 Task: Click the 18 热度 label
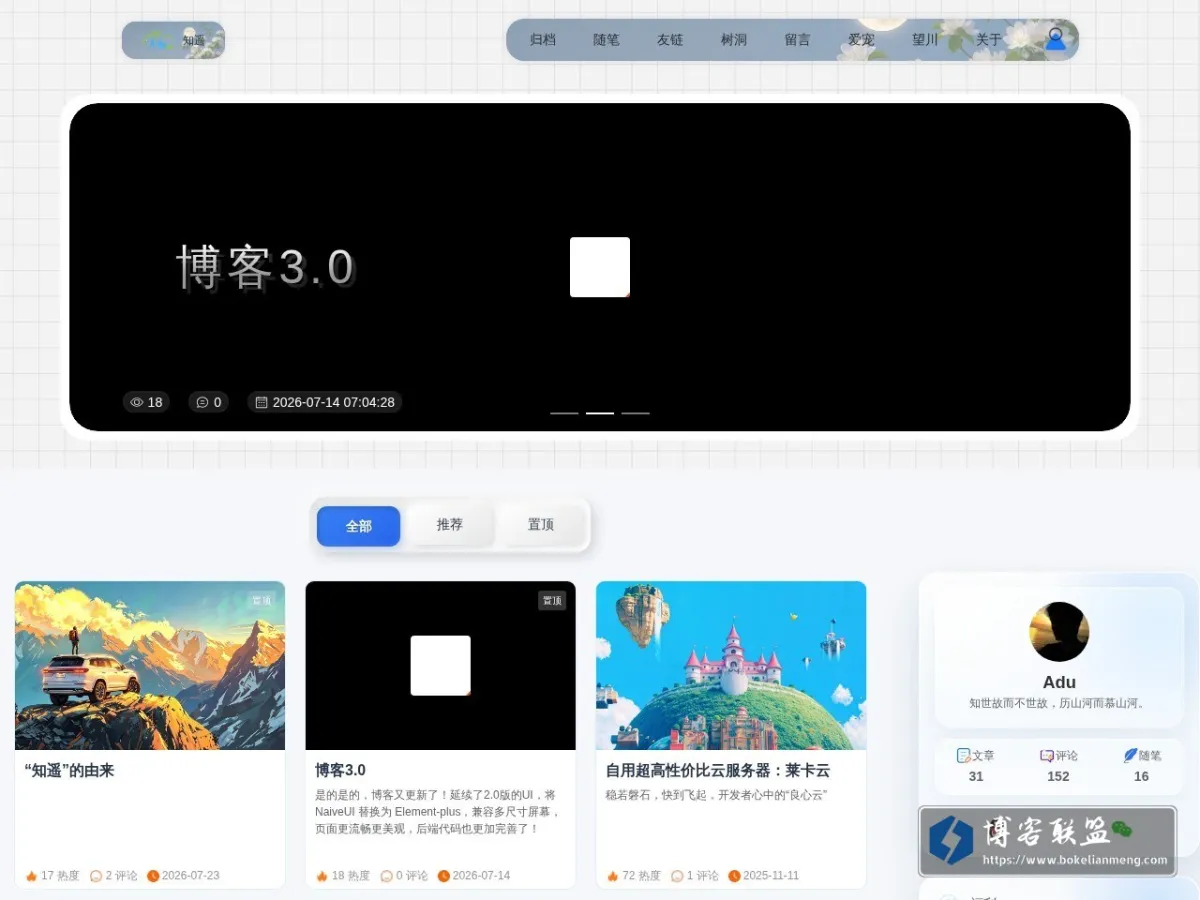pos(351,876)
